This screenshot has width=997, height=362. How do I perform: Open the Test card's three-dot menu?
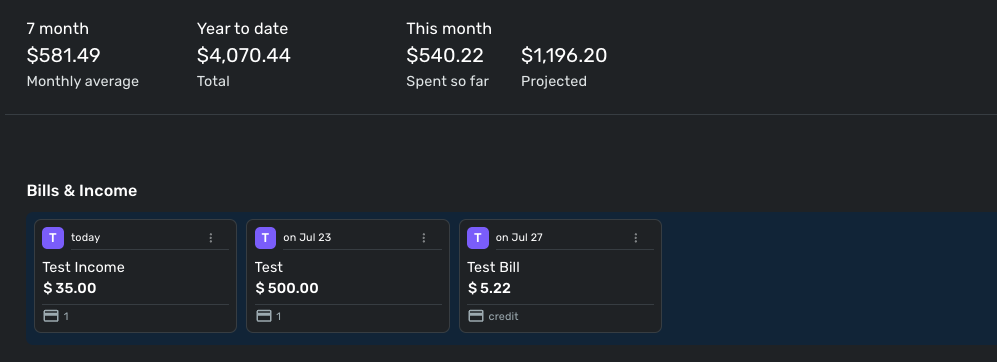pos(424,238)
